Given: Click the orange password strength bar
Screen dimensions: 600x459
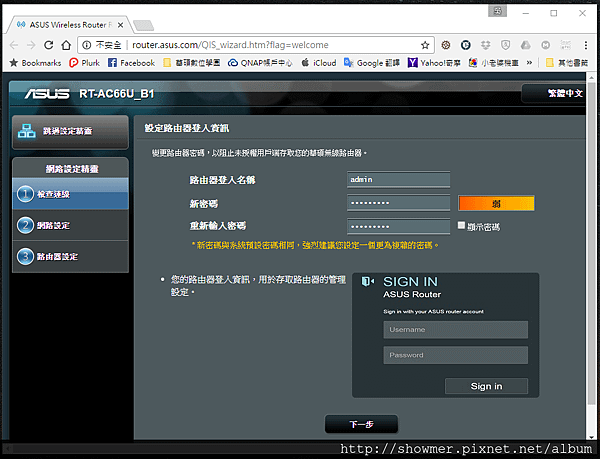Looking at the screenshot, I should [496, 203].
